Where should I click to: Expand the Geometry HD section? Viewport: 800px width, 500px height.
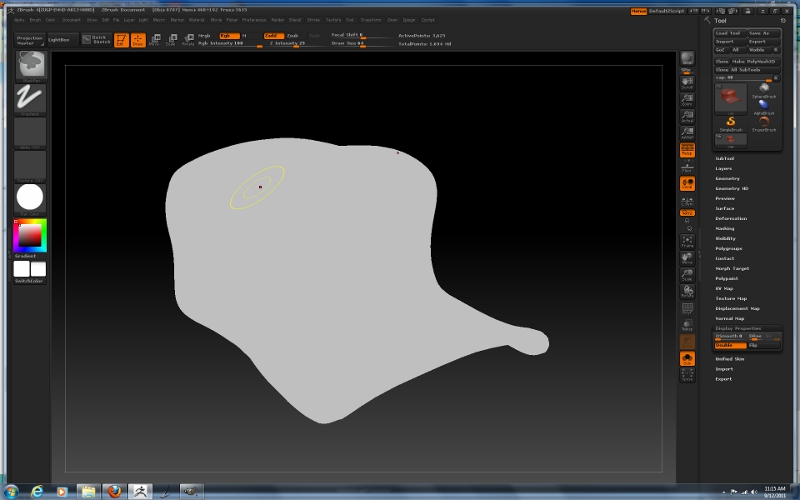pos(732,189)
